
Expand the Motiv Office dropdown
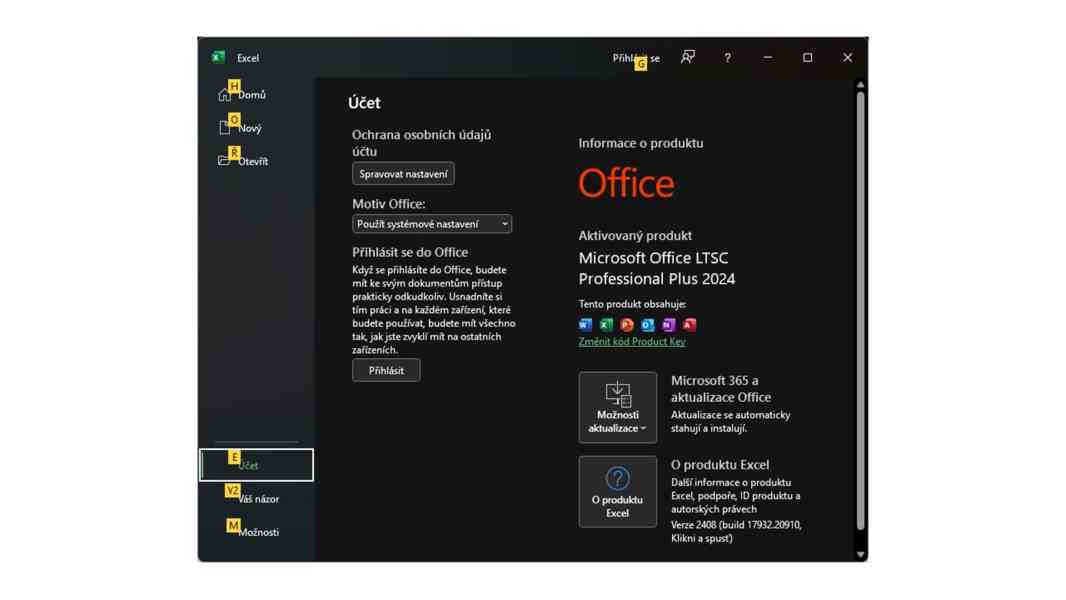click(432, 224)
